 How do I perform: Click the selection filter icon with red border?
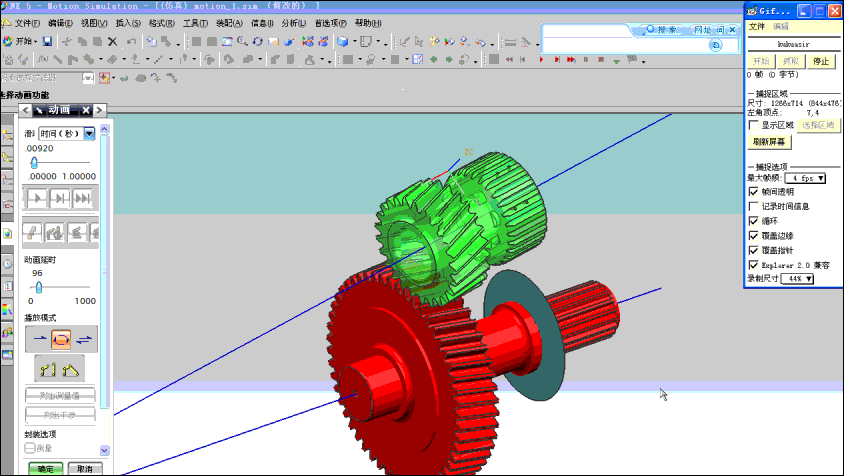(104, 78)
